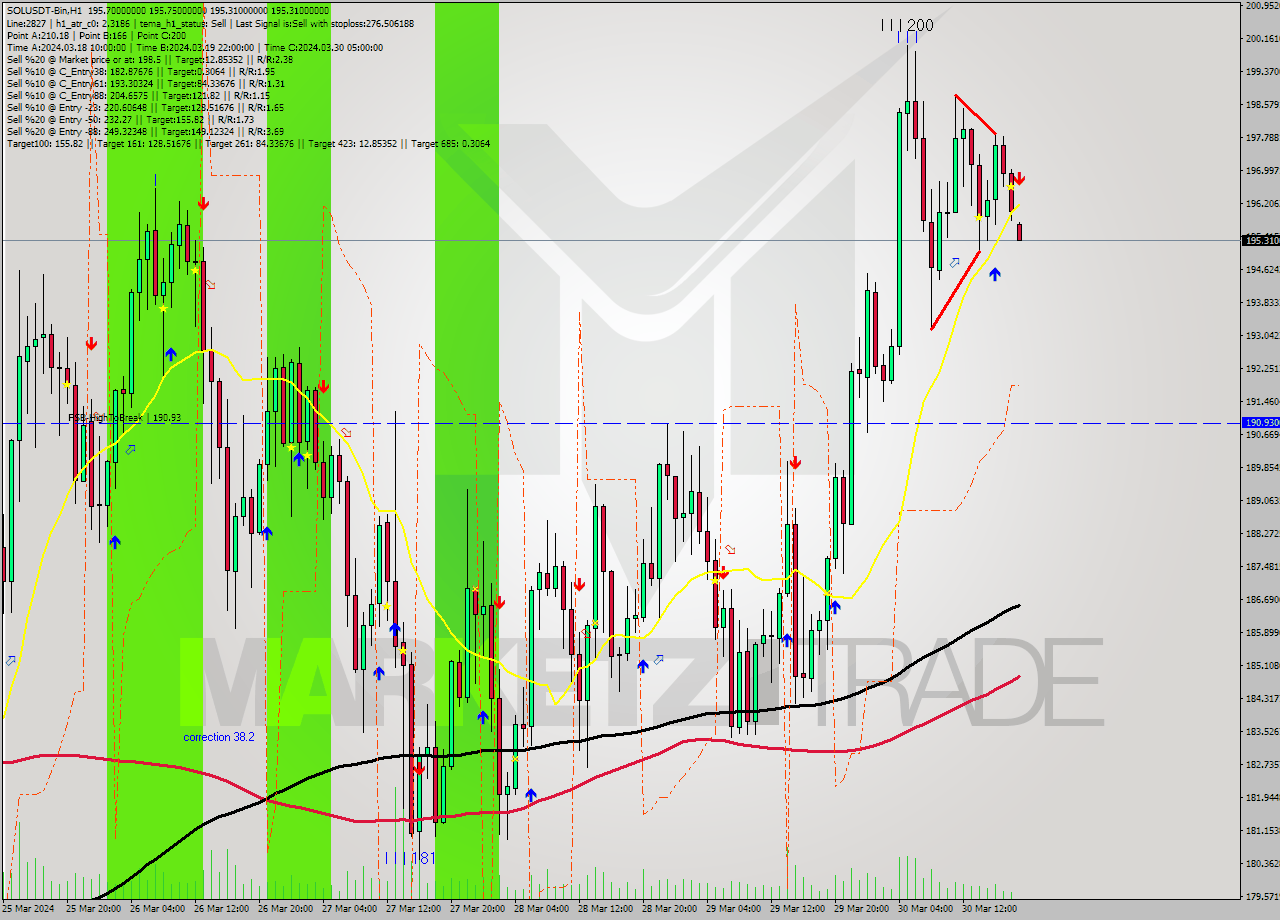This screenshot has height=920, width=1280.
Task: Select the '27 Mar 20:00' time label
Action: point(480,909)
